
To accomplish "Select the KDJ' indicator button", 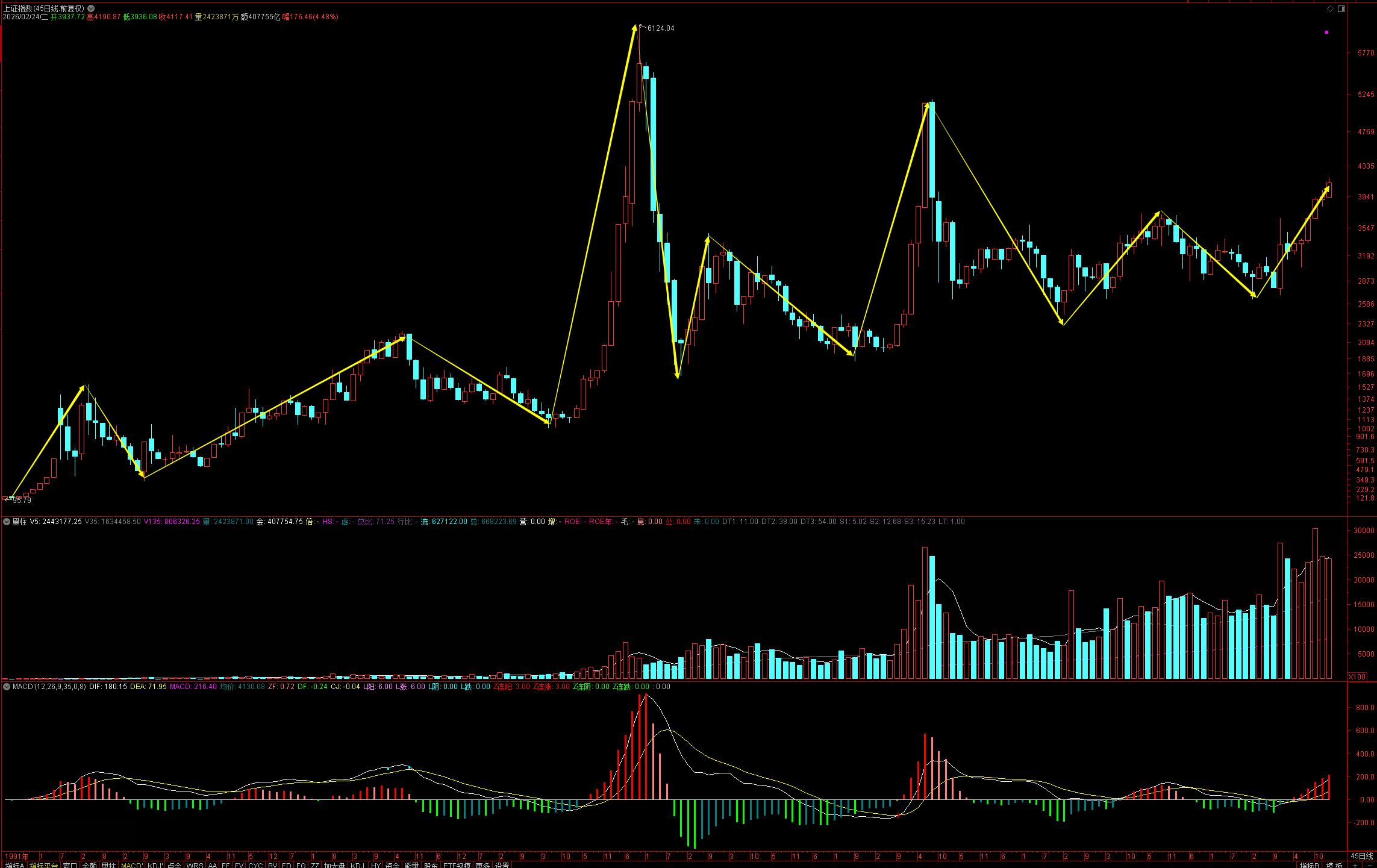I will [155, 865].
